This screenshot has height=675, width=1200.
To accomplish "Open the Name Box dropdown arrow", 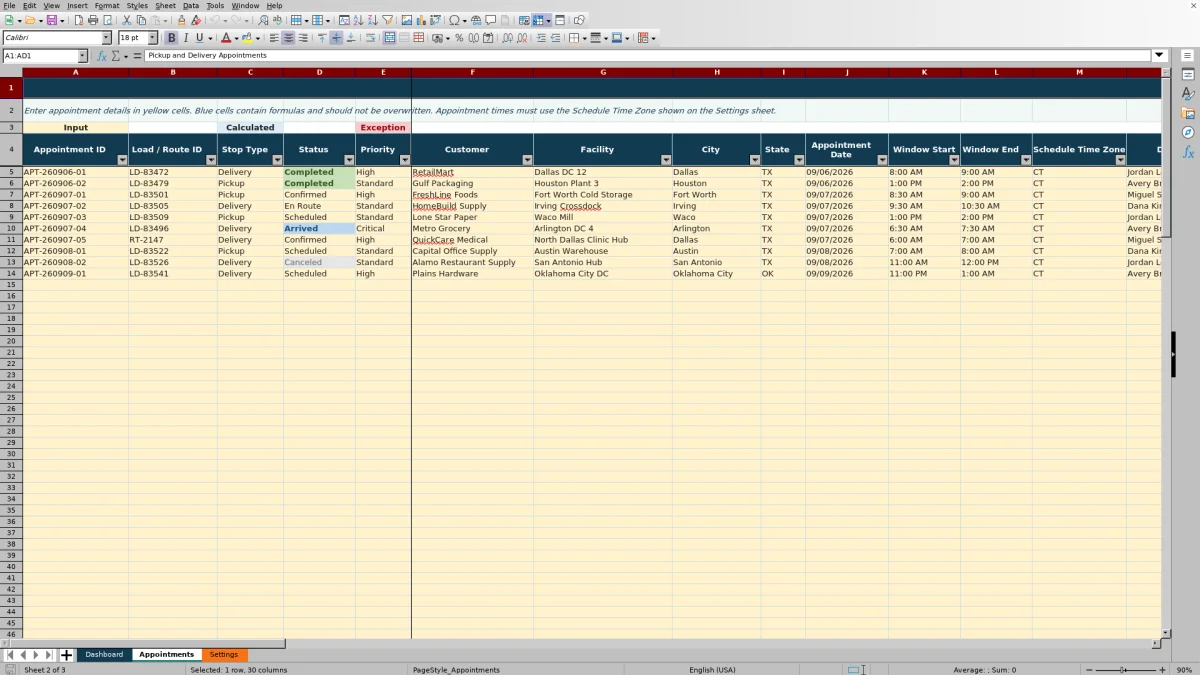I will pyautogui.click(x=82, y=56).
